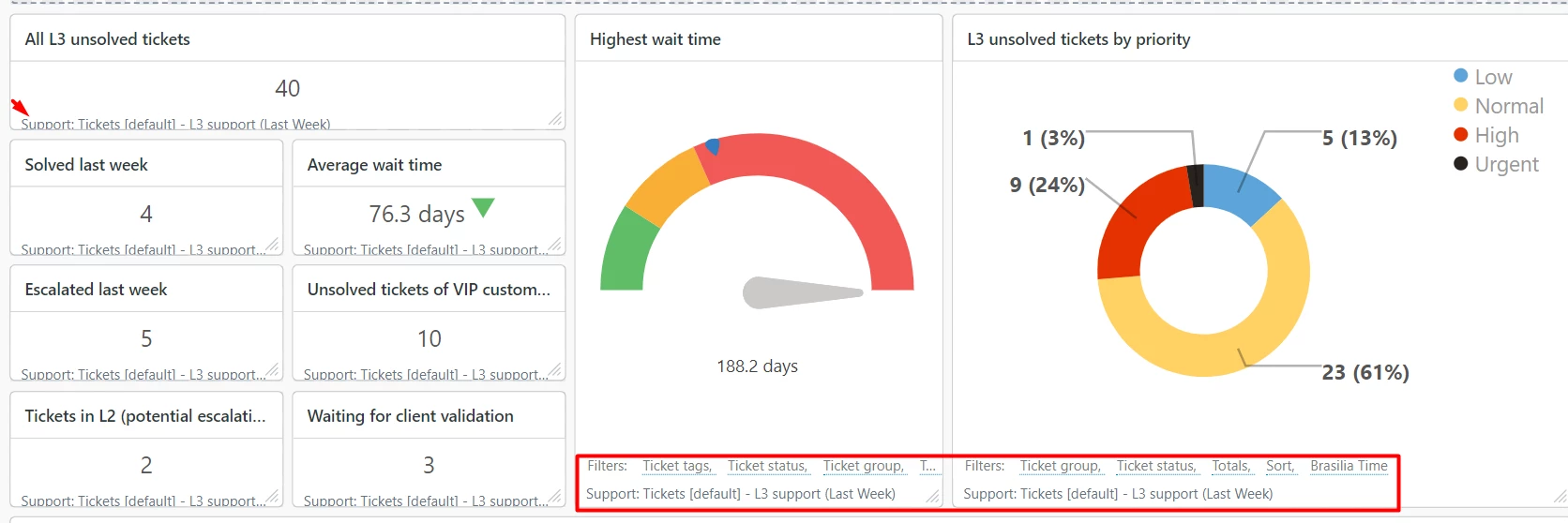The width and height of the screenshot is (1568, 523).
Task: Click the Unsolved tickets of VIP custom... title
Action: (429, 290)
